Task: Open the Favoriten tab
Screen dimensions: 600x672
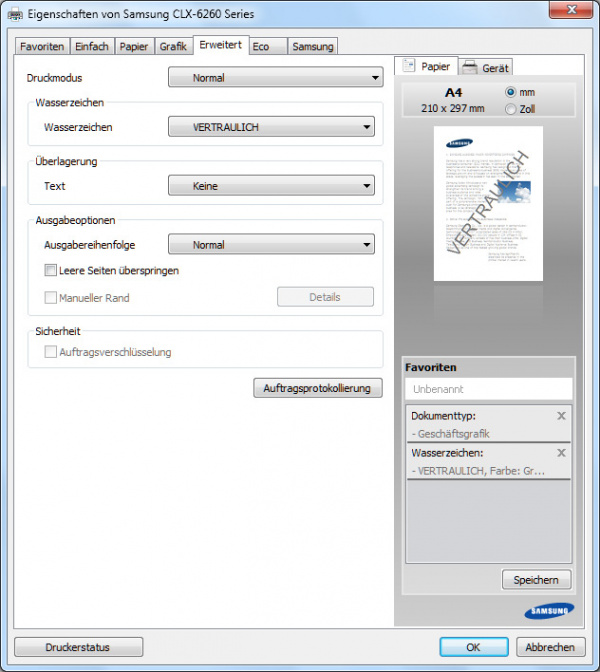Action: pyautogui.click(x=42, y=47)
